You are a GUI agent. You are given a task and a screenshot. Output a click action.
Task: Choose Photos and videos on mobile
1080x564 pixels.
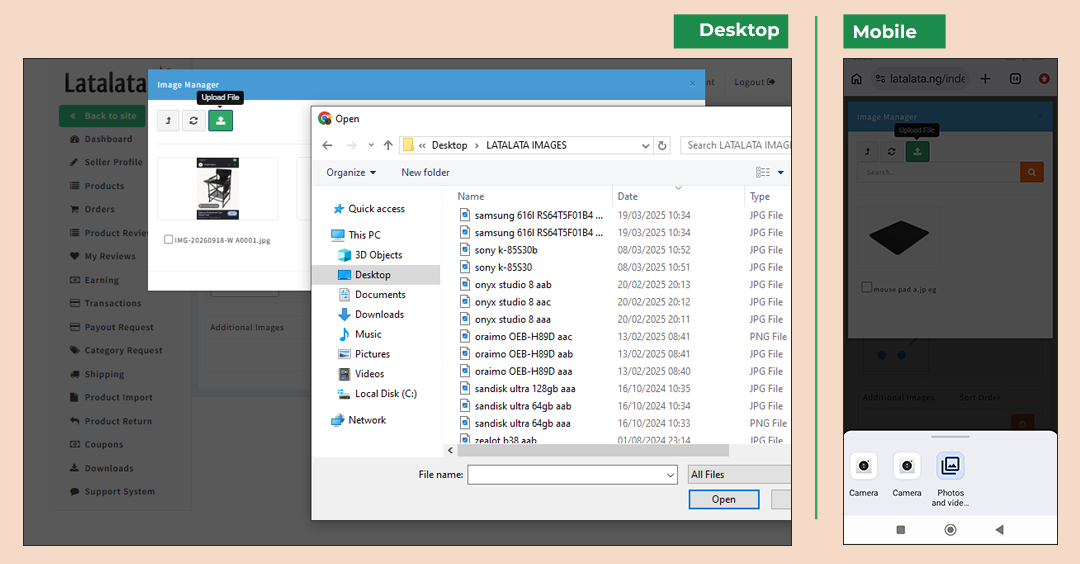[950, 479]
